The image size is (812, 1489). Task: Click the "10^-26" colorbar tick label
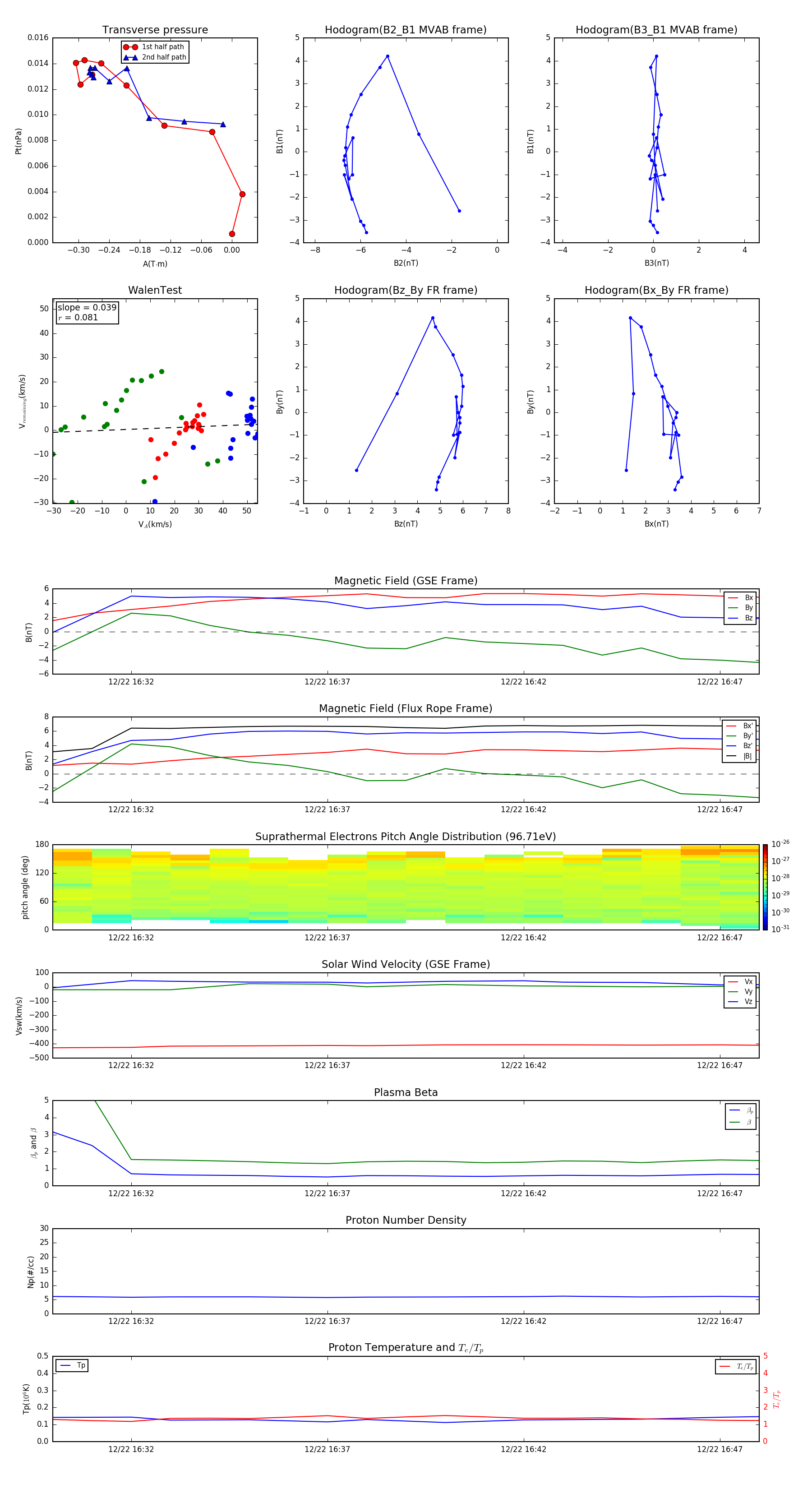[x=780, y=845]
